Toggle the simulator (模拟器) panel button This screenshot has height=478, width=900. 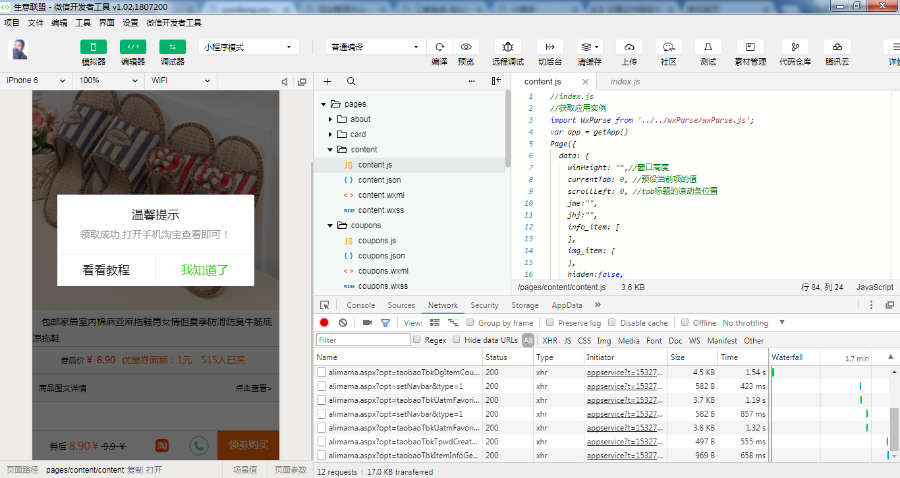[93, 47]
